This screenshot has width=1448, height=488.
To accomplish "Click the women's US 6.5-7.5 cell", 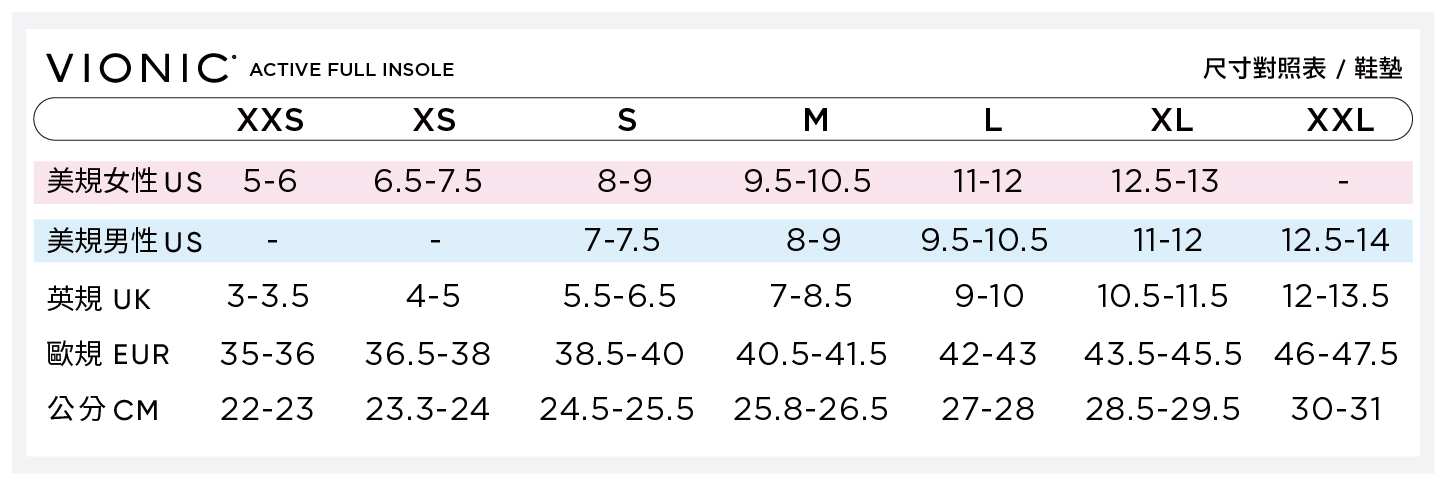I will tap(428, 182).
